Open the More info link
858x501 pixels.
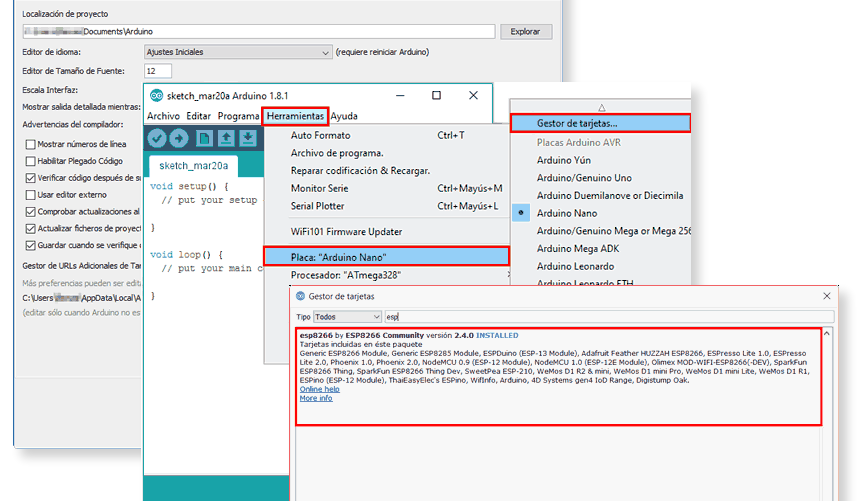click(x=316, y=398)
